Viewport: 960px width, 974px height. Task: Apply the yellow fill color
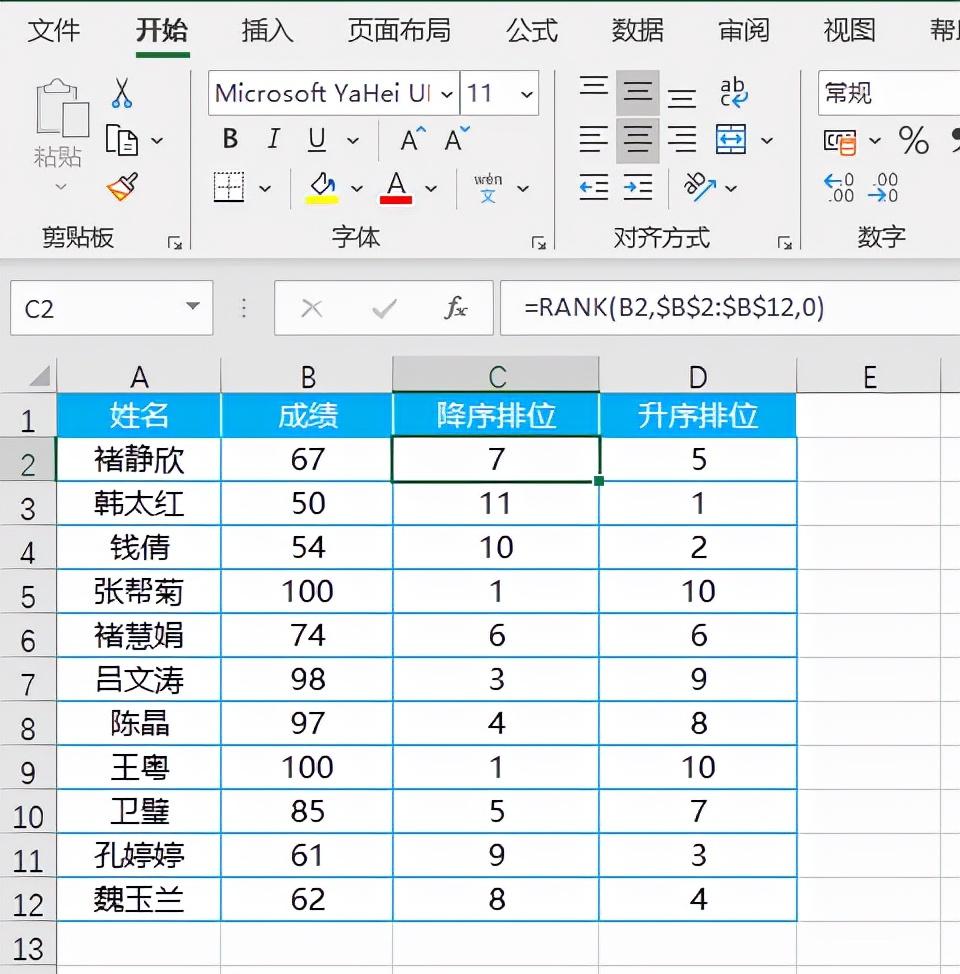[322, 188]
